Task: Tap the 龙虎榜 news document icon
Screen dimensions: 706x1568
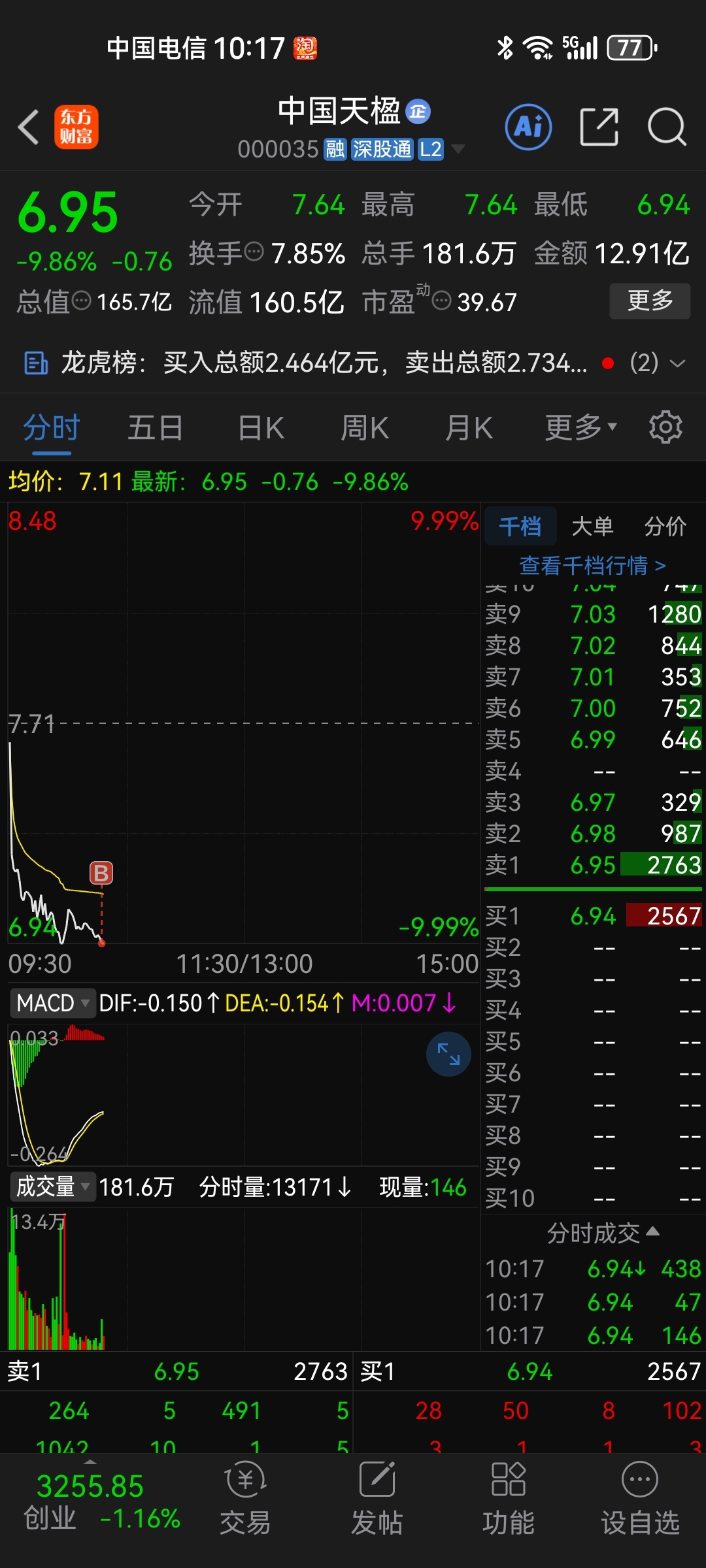Action: coord(36,363)
